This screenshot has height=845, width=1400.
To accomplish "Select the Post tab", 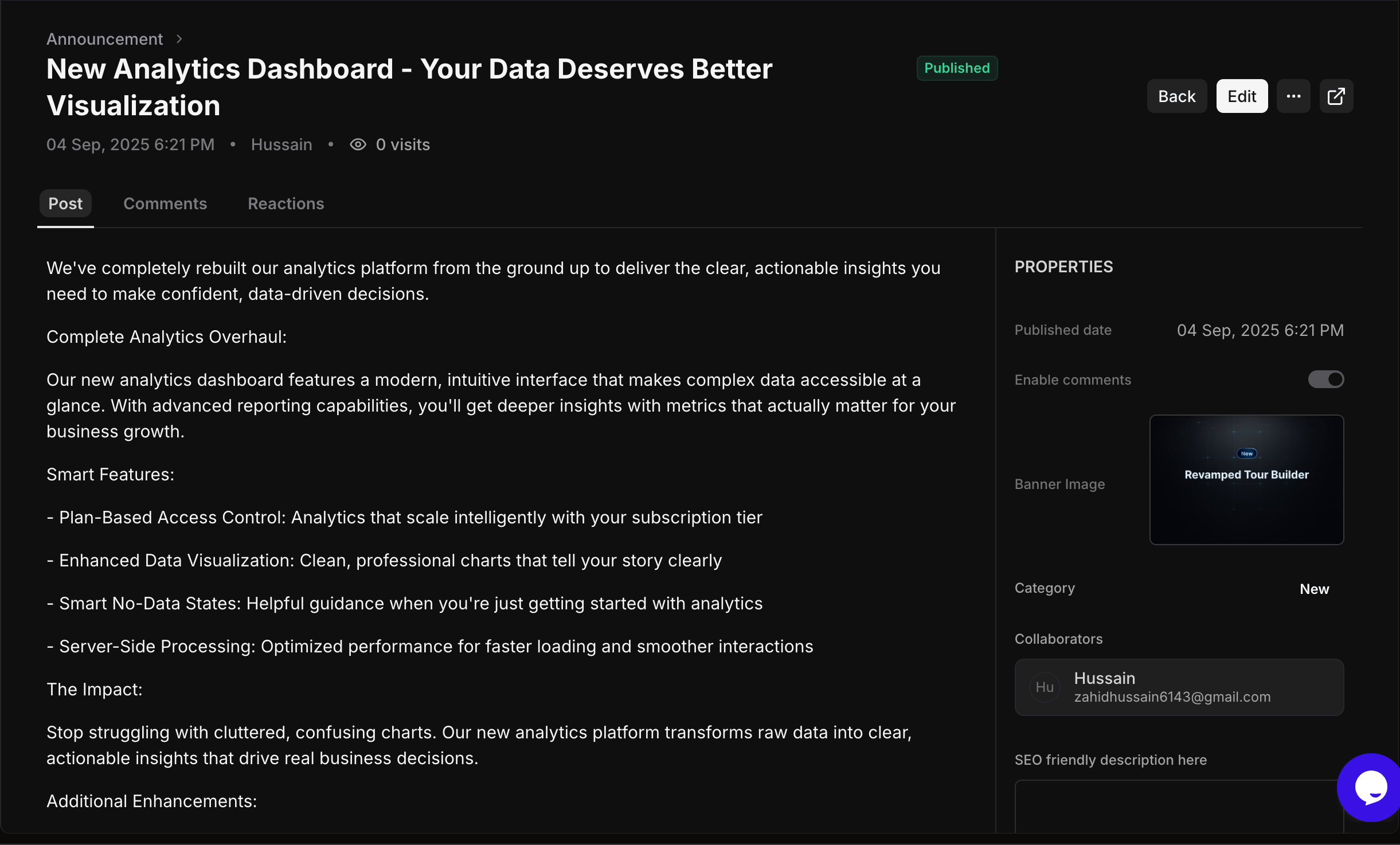I will pyautogui.click(x=65, y=204).
